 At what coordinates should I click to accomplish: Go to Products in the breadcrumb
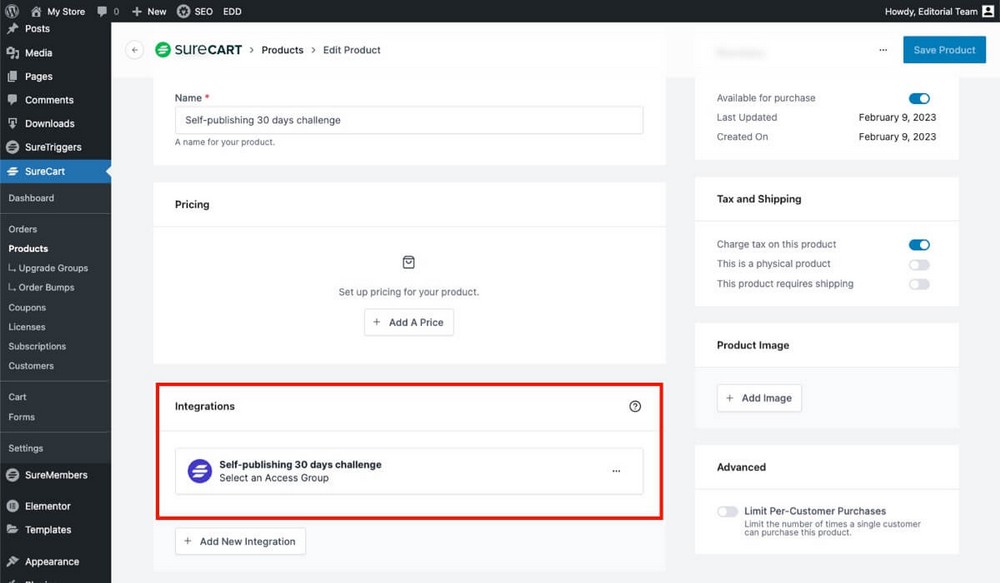coord(282,49)
